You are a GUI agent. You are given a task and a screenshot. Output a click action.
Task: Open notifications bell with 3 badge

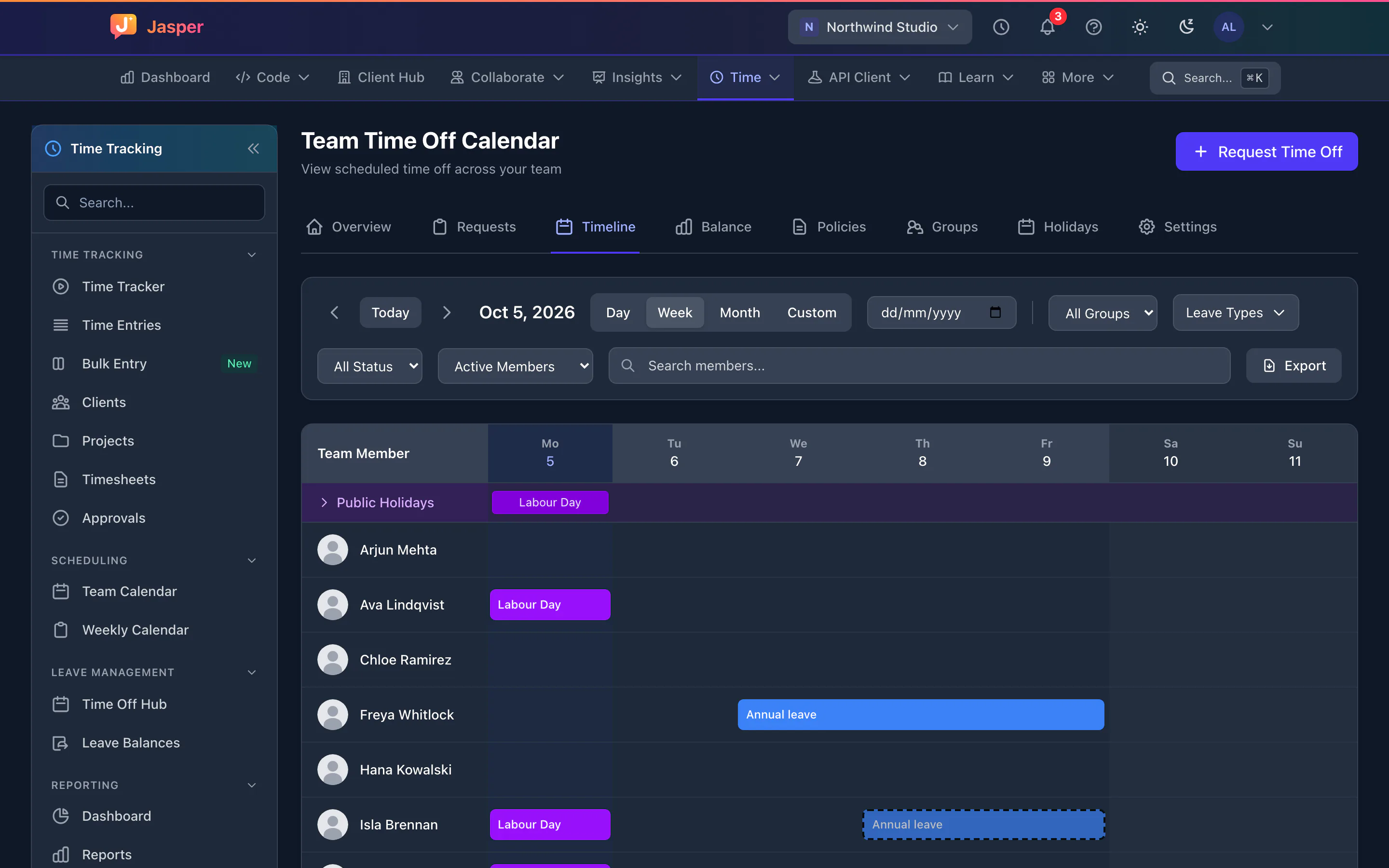coord(1048,27)
